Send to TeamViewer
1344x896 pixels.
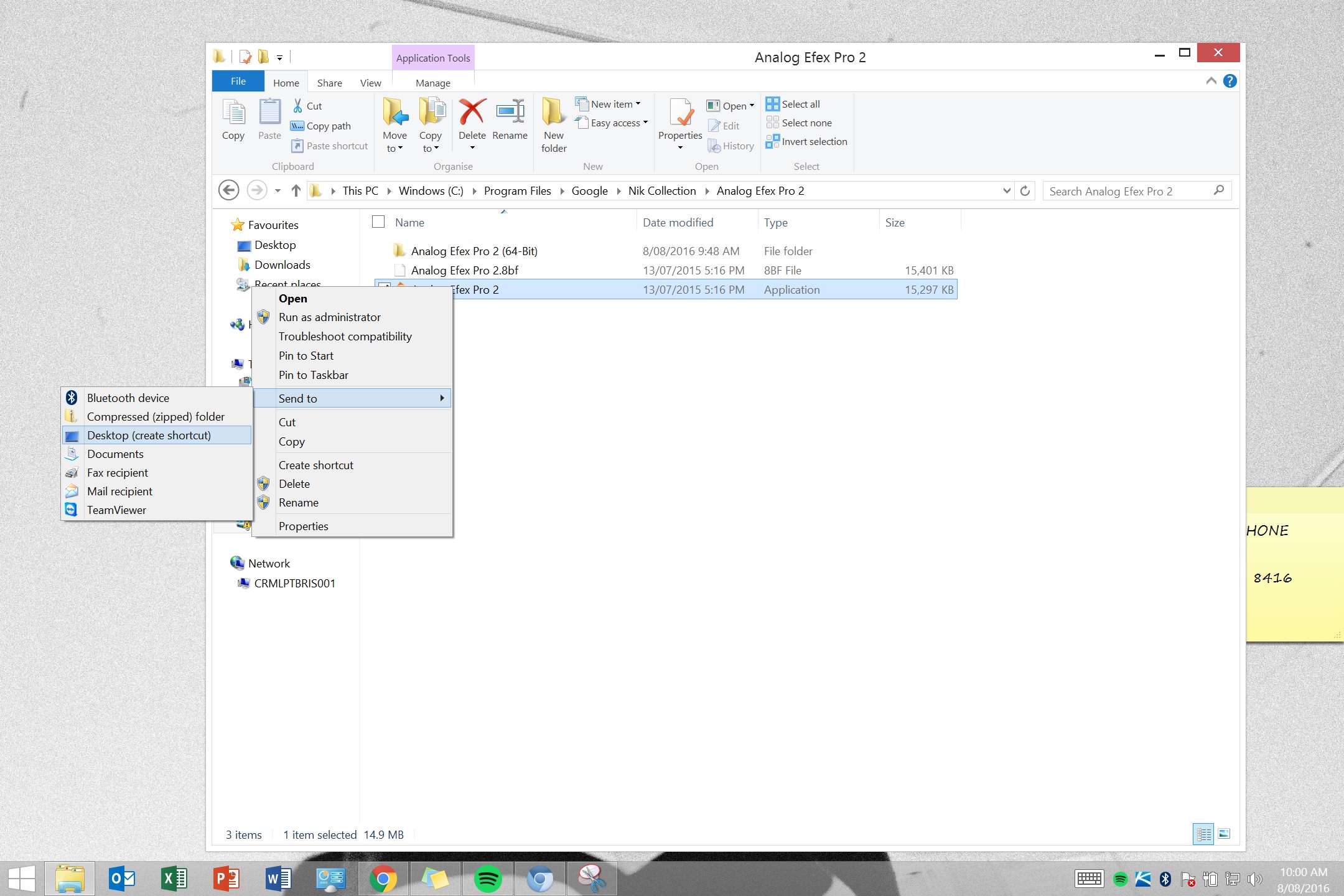click(x=157, y=510)
